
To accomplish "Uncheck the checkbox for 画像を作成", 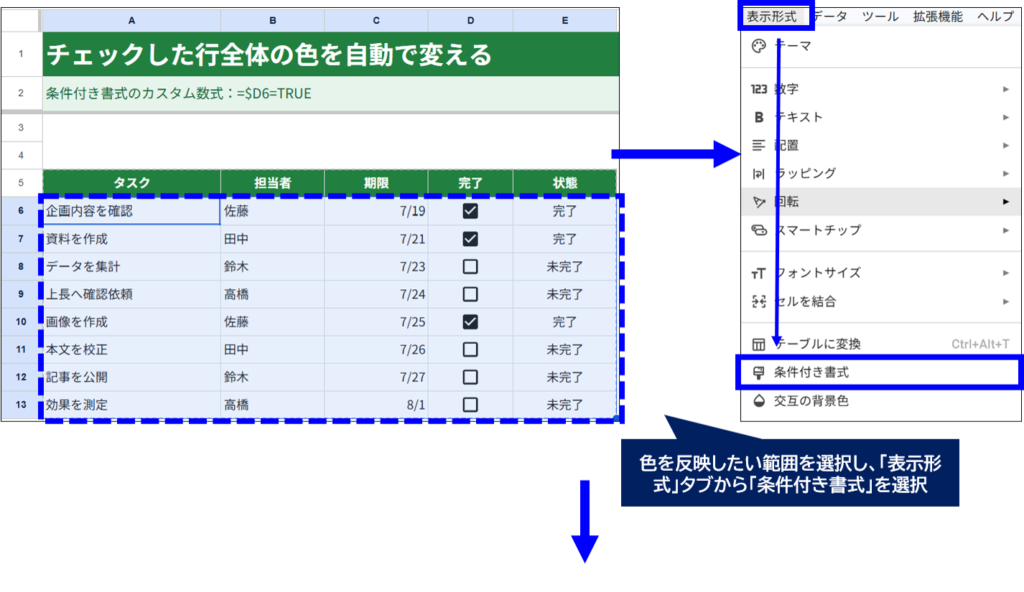I will pos(470,321).
